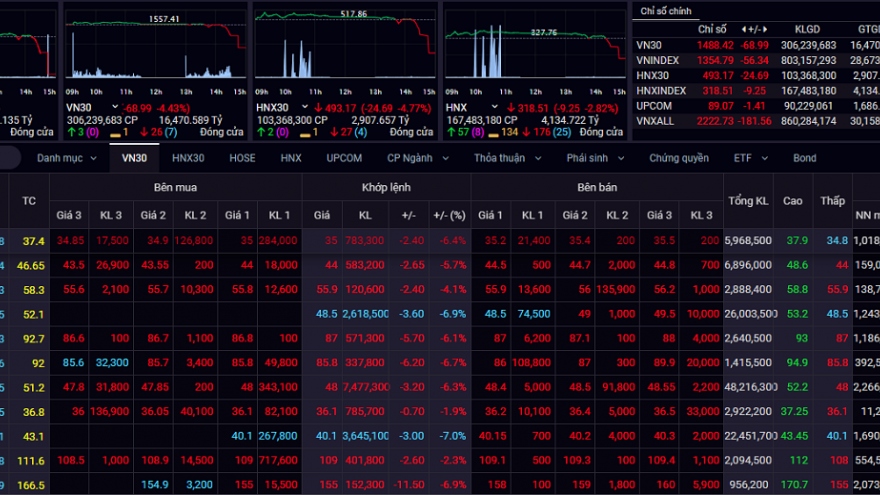
Task: Open the VN30 chart index selector chevron
Action: tap(116, 107)
